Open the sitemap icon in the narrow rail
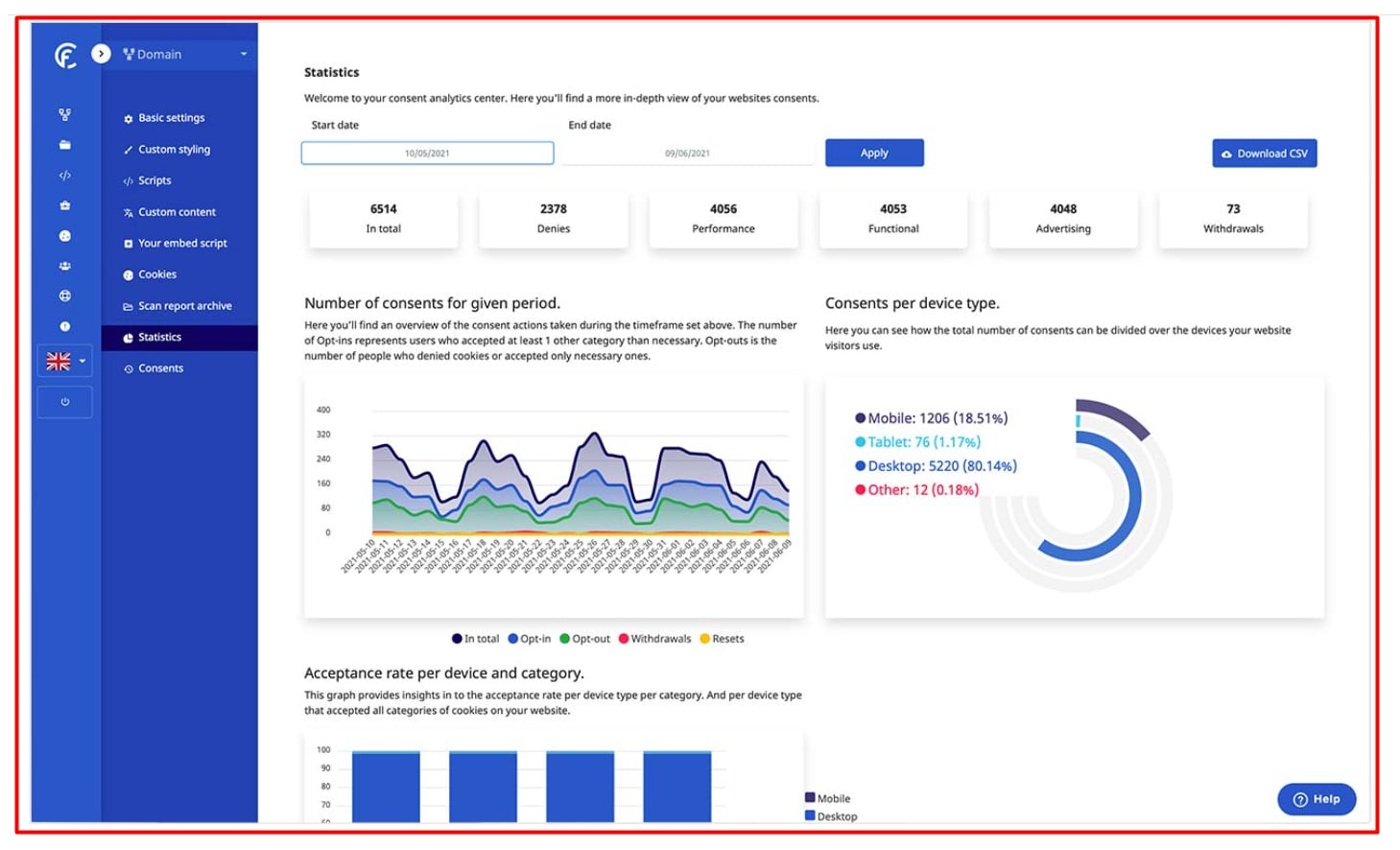This screenshot has width=1400, height=850. pos(64,115)
